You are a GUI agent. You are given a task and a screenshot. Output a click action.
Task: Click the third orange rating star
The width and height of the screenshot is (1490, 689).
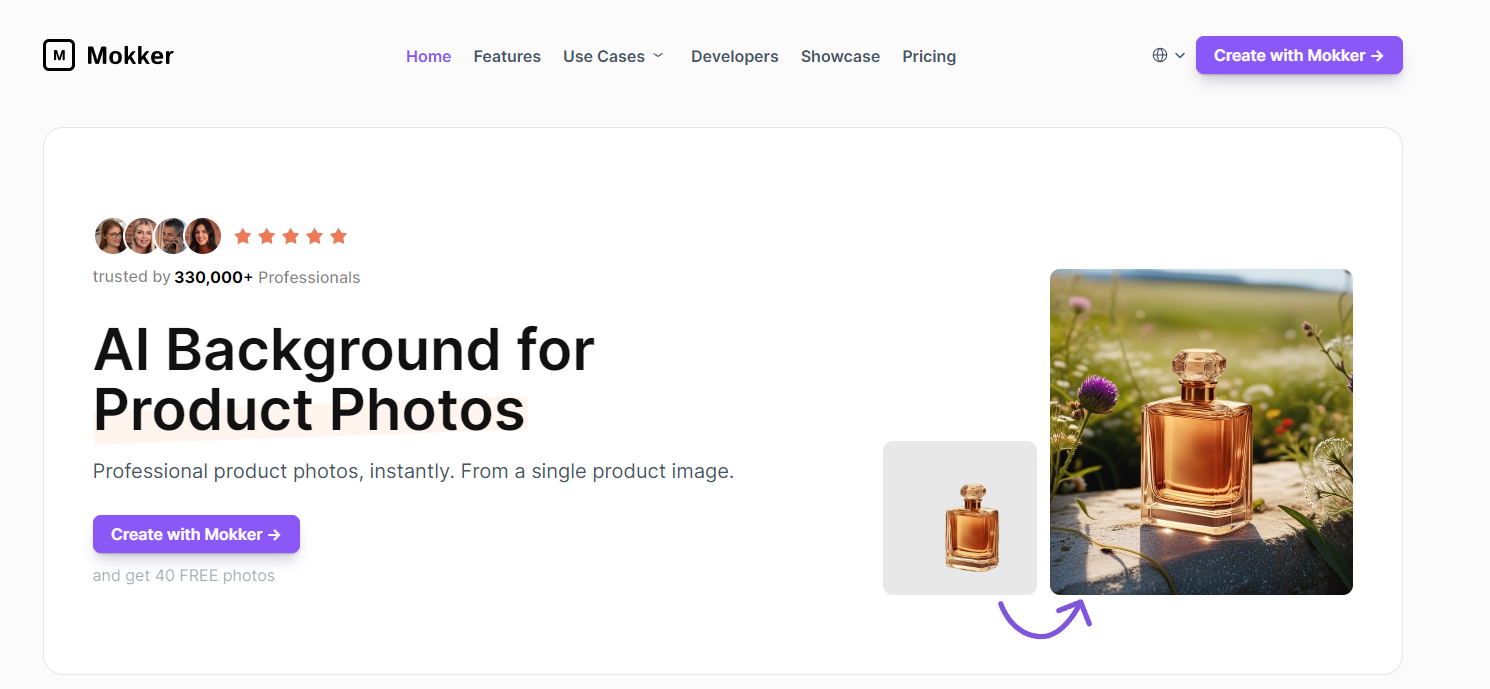(290, 236)
